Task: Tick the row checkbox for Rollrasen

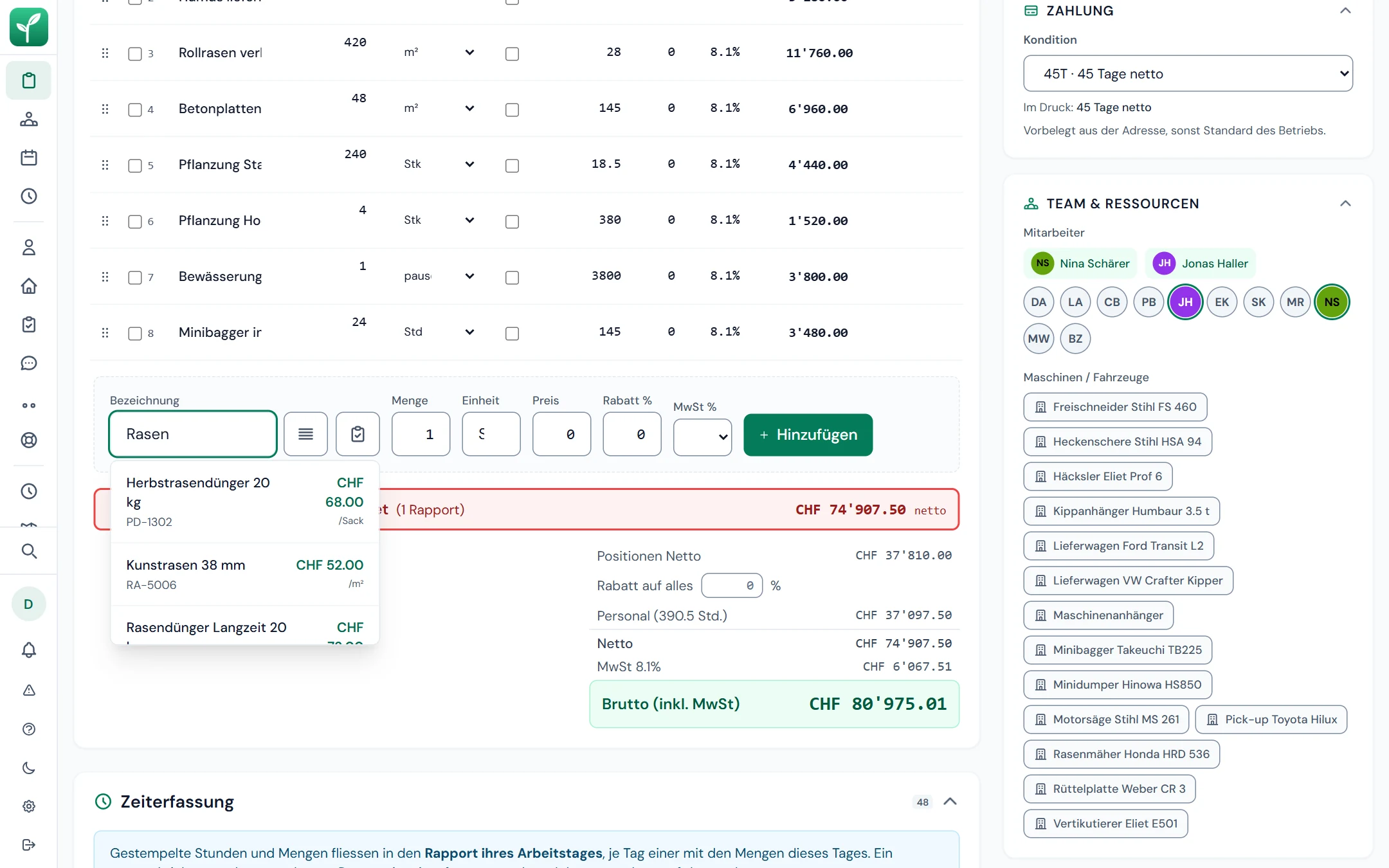Action: tap(135, 53)
